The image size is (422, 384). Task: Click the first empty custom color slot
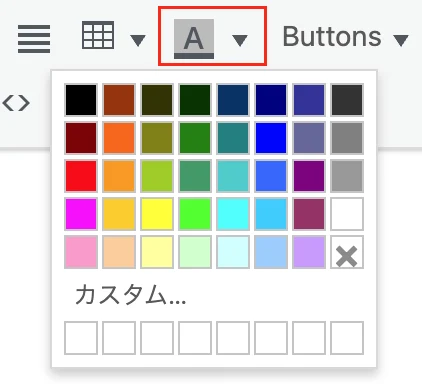(x=81, y=338)
